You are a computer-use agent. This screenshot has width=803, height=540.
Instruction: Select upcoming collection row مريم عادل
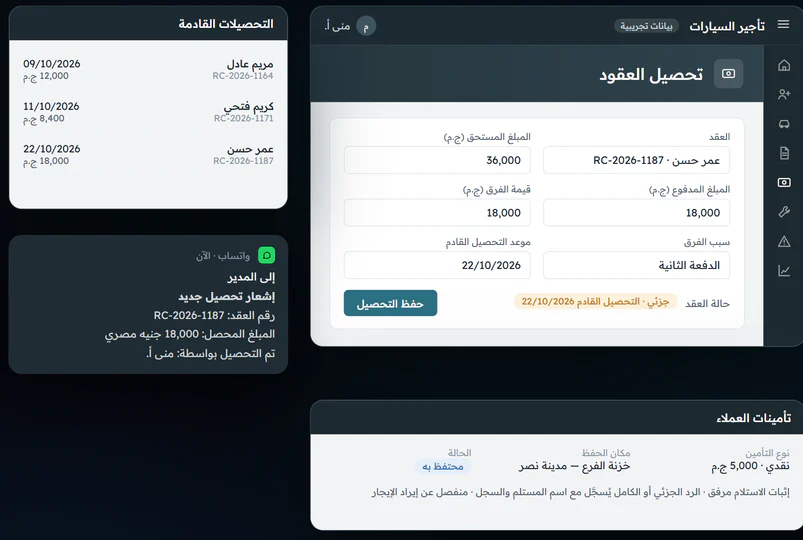(x=148, y=70)
